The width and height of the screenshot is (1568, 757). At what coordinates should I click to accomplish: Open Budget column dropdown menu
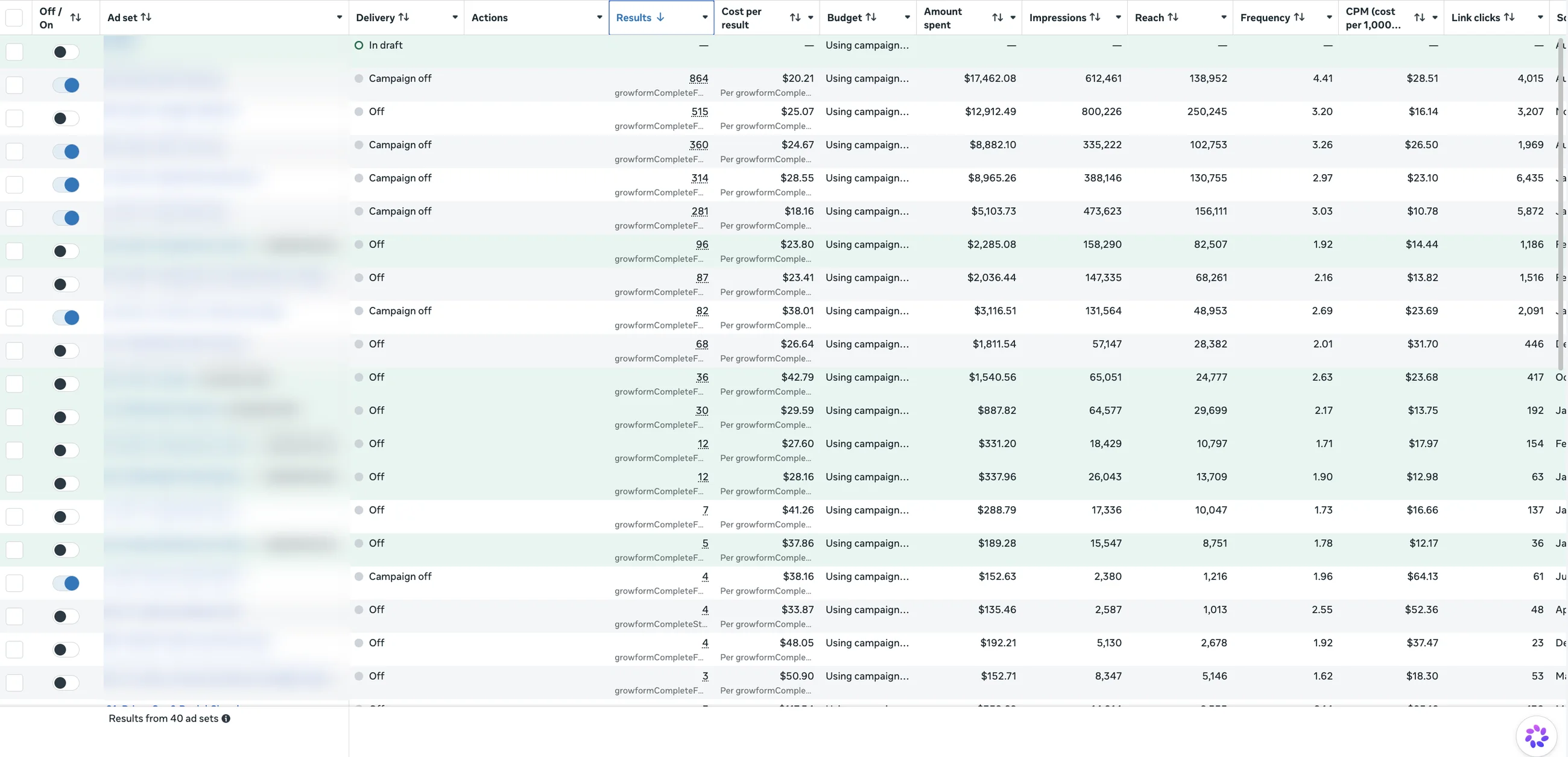[x=908, y=17]
